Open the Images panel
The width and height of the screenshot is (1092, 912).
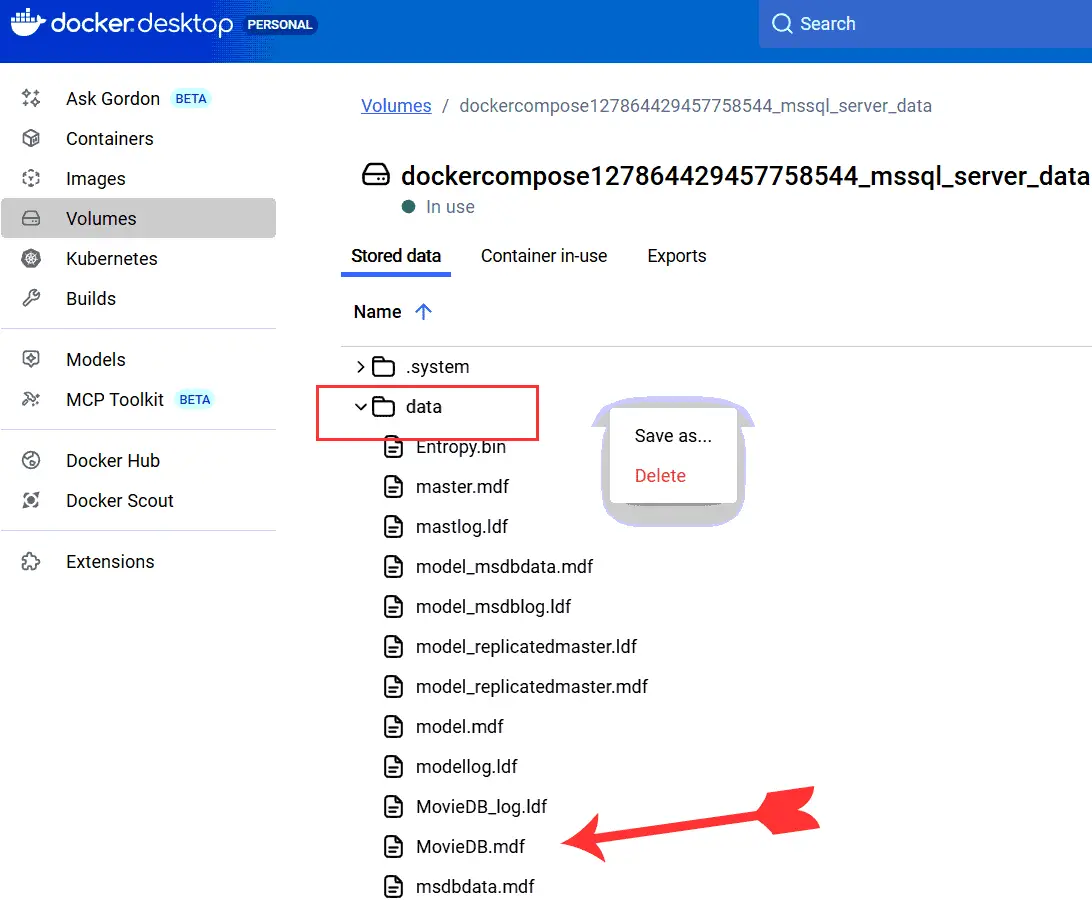31,178
